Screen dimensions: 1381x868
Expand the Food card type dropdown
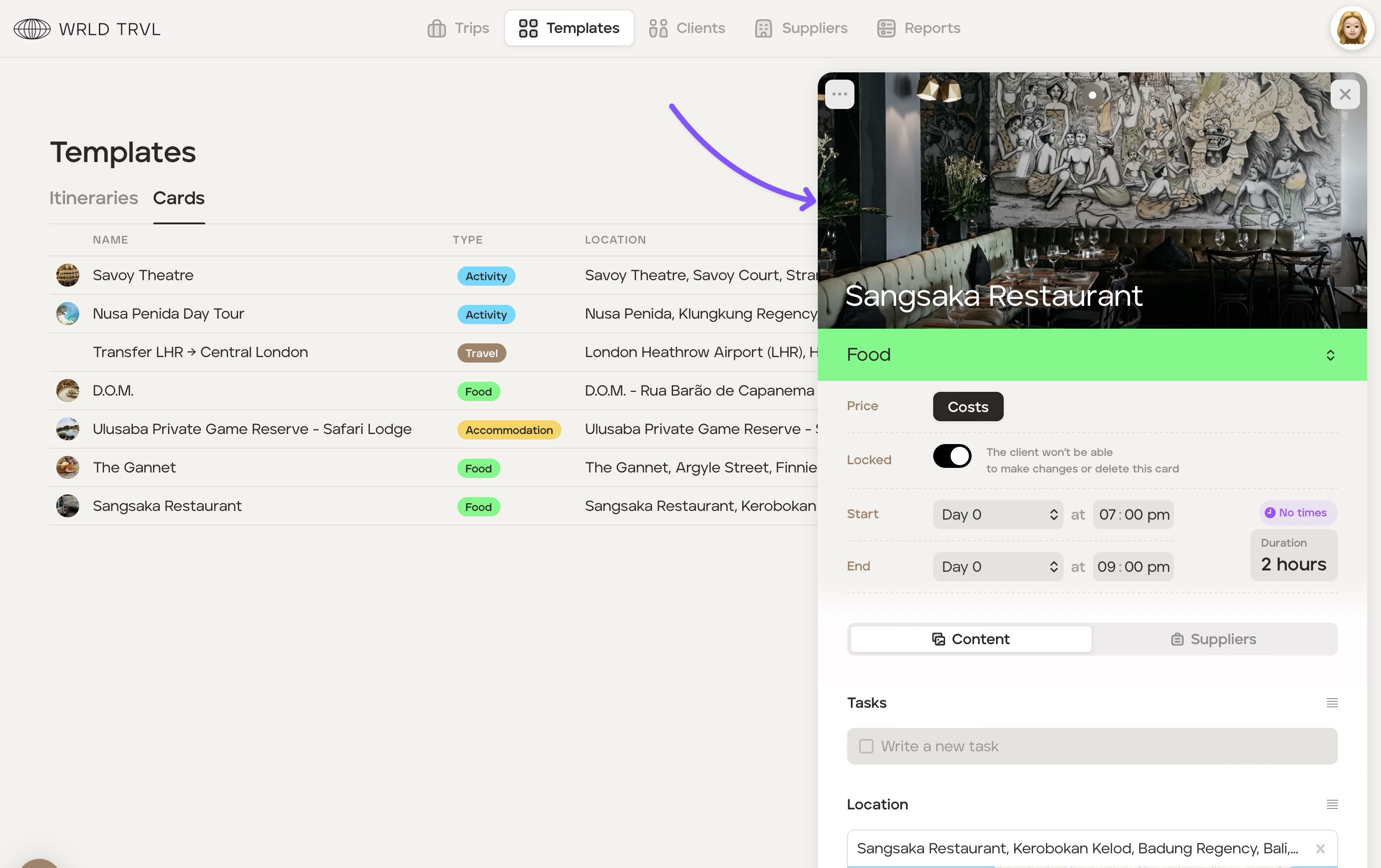pyautogui.click(x=1330, y=355)
